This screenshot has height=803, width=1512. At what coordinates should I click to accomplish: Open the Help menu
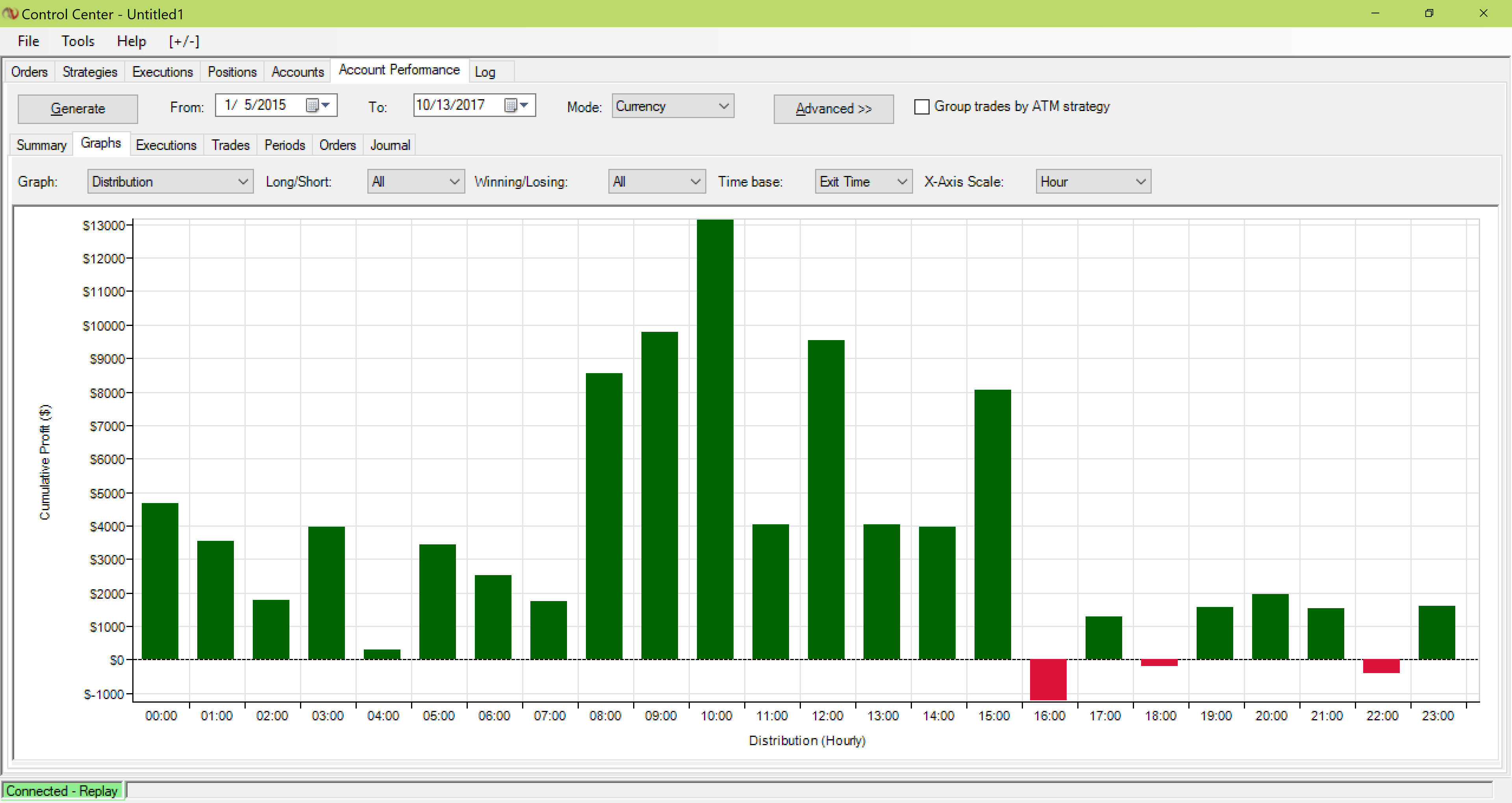coord(132,41)
